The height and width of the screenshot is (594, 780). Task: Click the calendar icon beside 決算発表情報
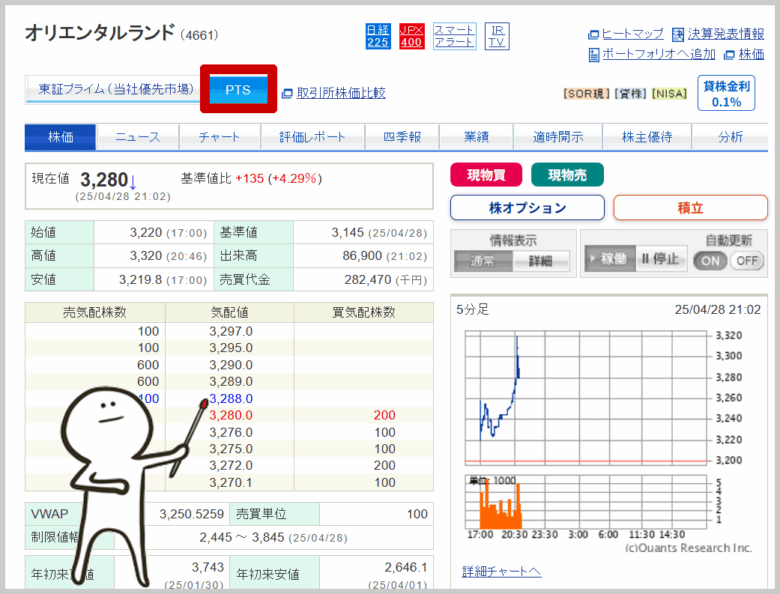(678, 34)
